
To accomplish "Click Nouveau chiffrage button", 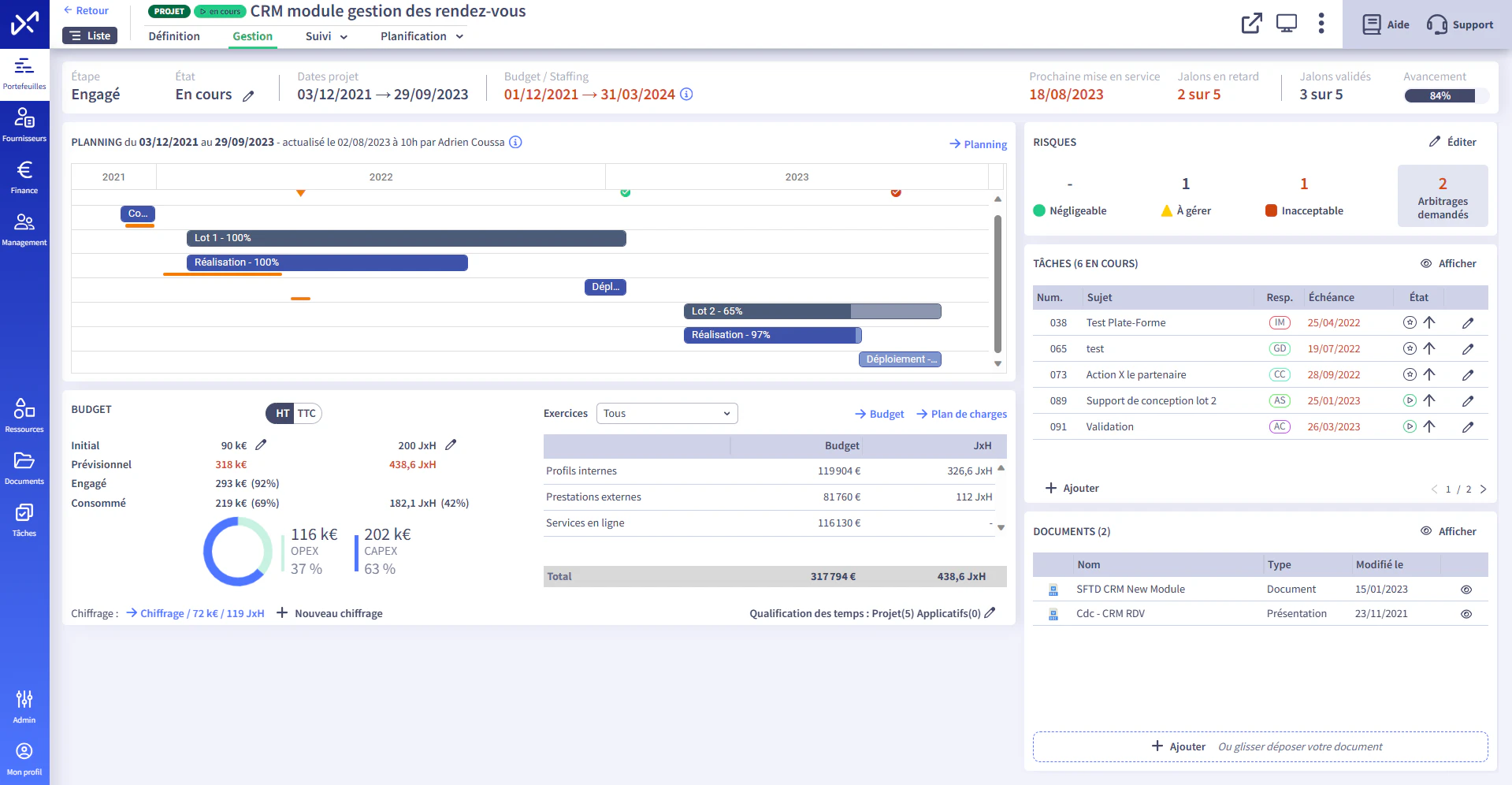I will click(330, 613).
